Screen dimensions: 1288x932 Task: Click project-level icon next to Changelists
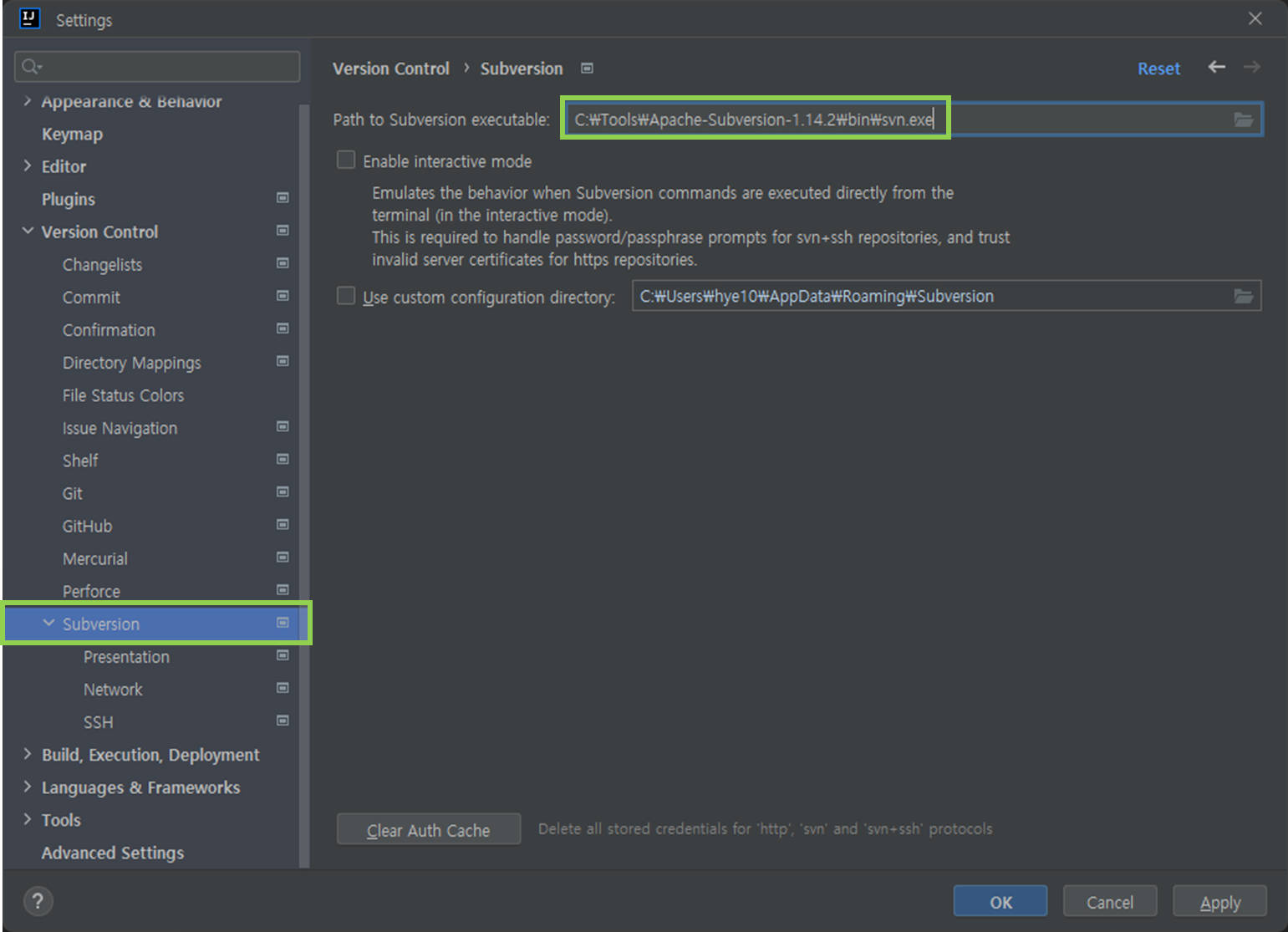click(283, 263)
